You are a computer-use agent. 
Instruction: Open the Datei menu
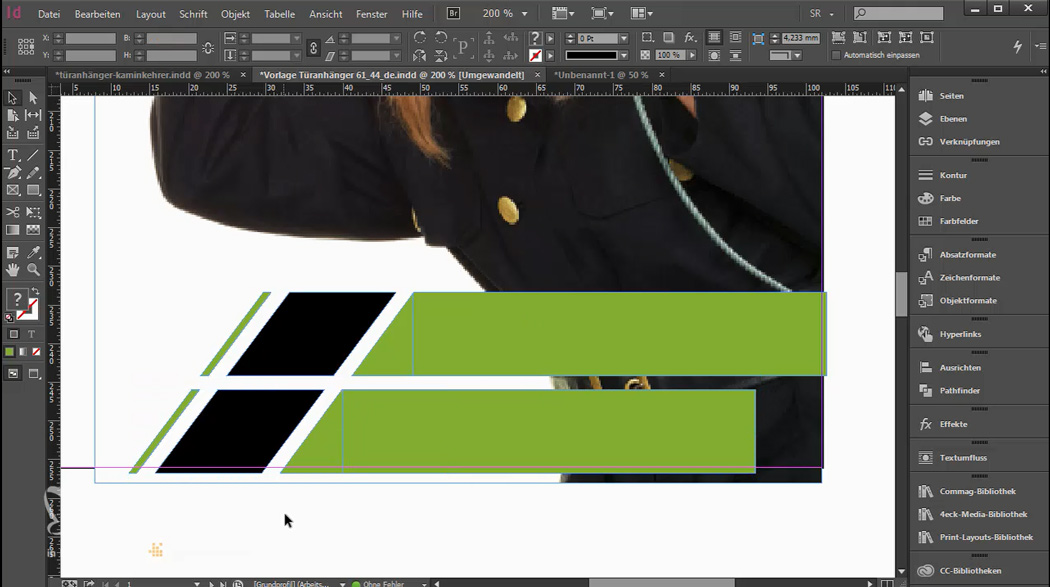pyautogui.click(x=49, y=13)
